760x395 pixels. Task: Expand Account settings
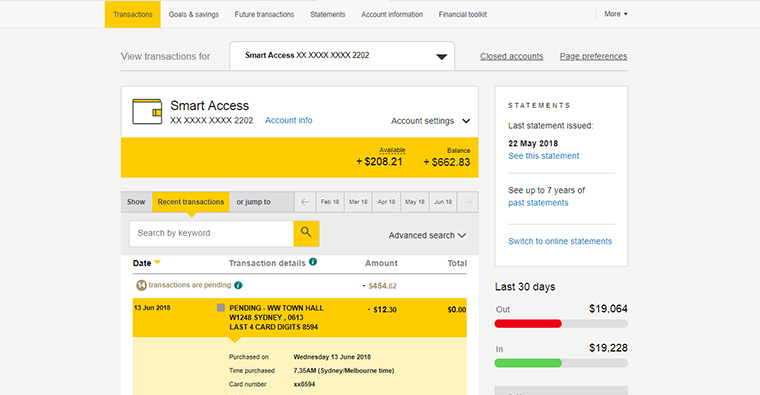[x=430, y=121]
